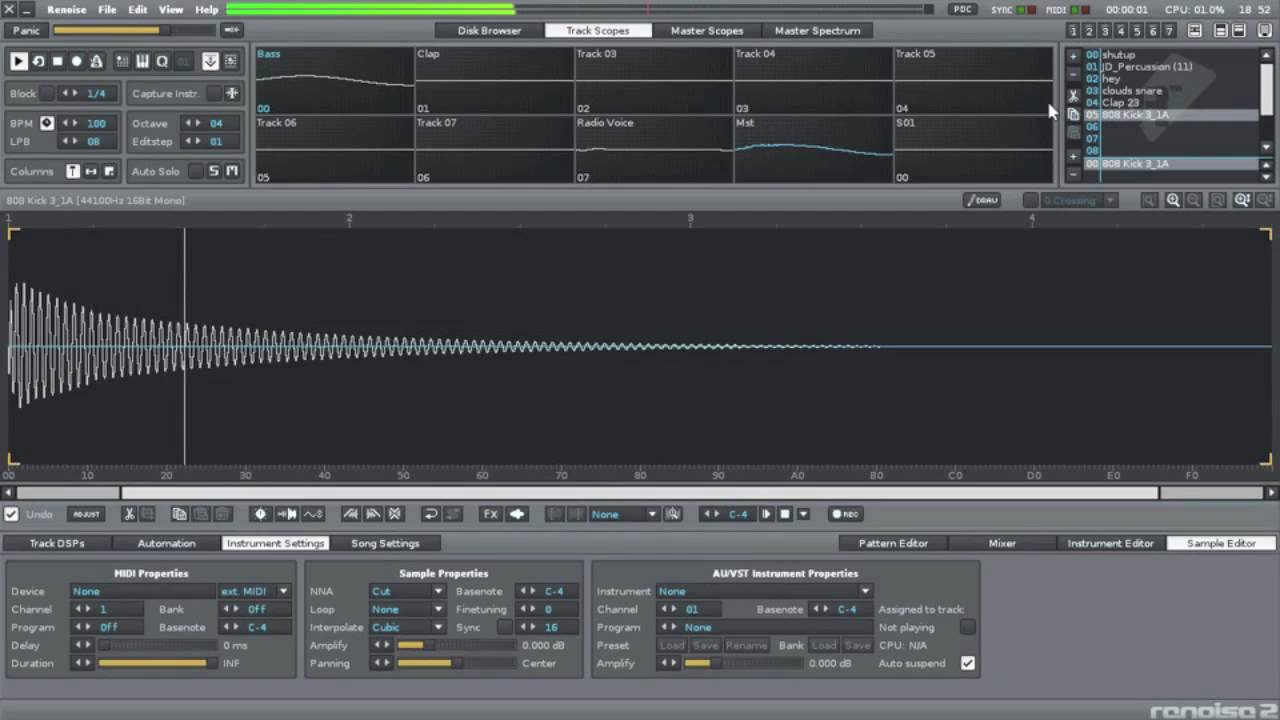
Task: Open dropdown arrow next to sample stop button
Action: (x=803, y=514)
